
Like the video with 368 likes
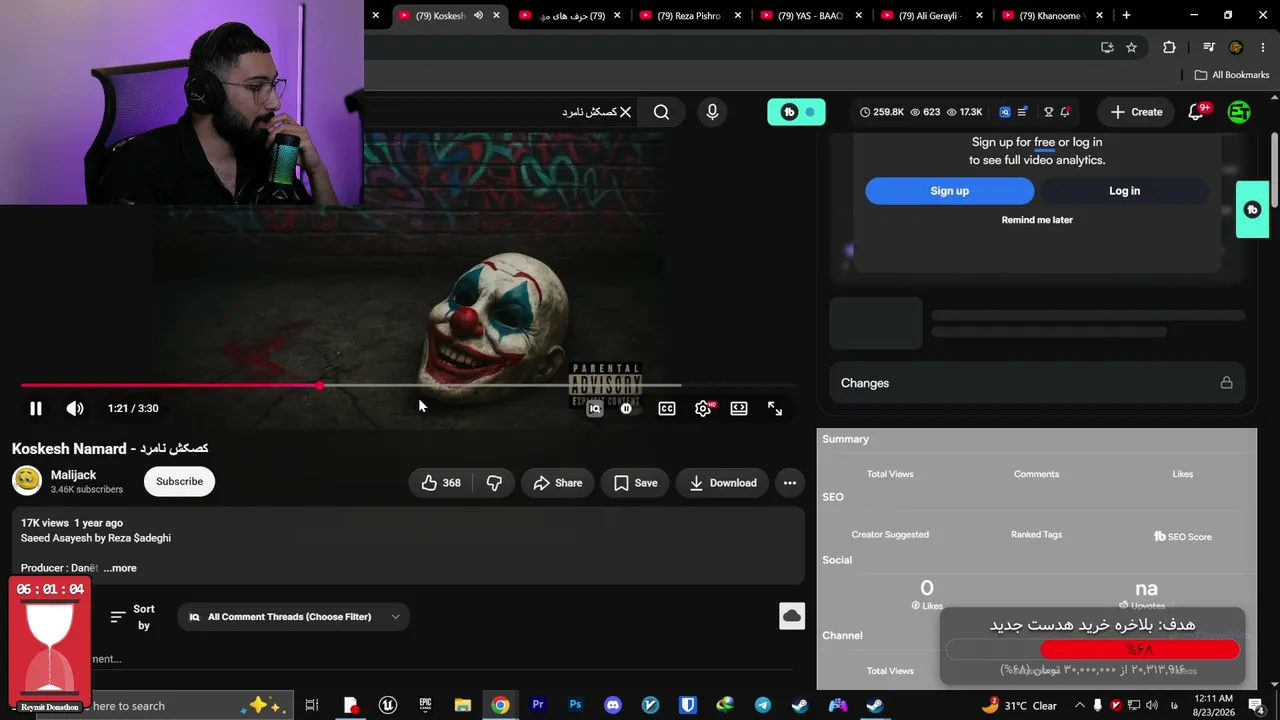440,483
